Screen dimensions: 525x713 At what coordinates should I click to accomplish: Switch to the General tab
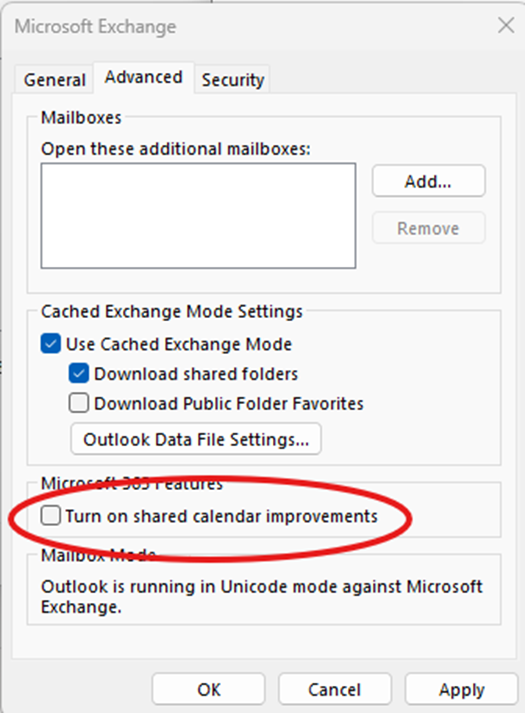[x=55, y=80]
